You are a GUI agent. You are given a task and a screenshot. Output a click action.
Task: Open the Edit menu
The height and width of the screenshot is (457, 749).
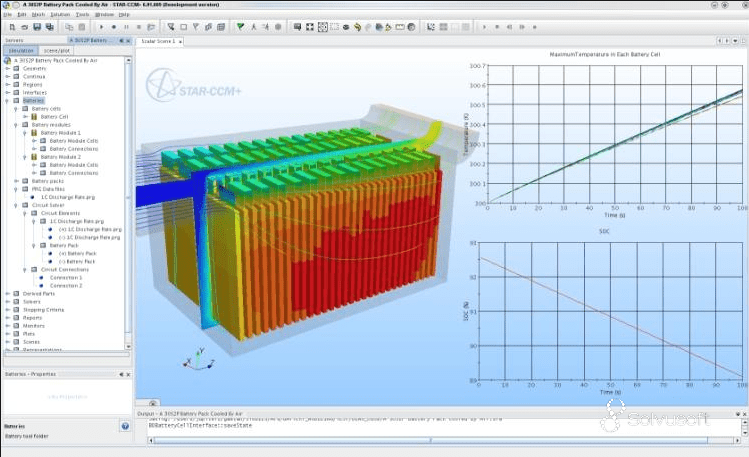(21, 15)
